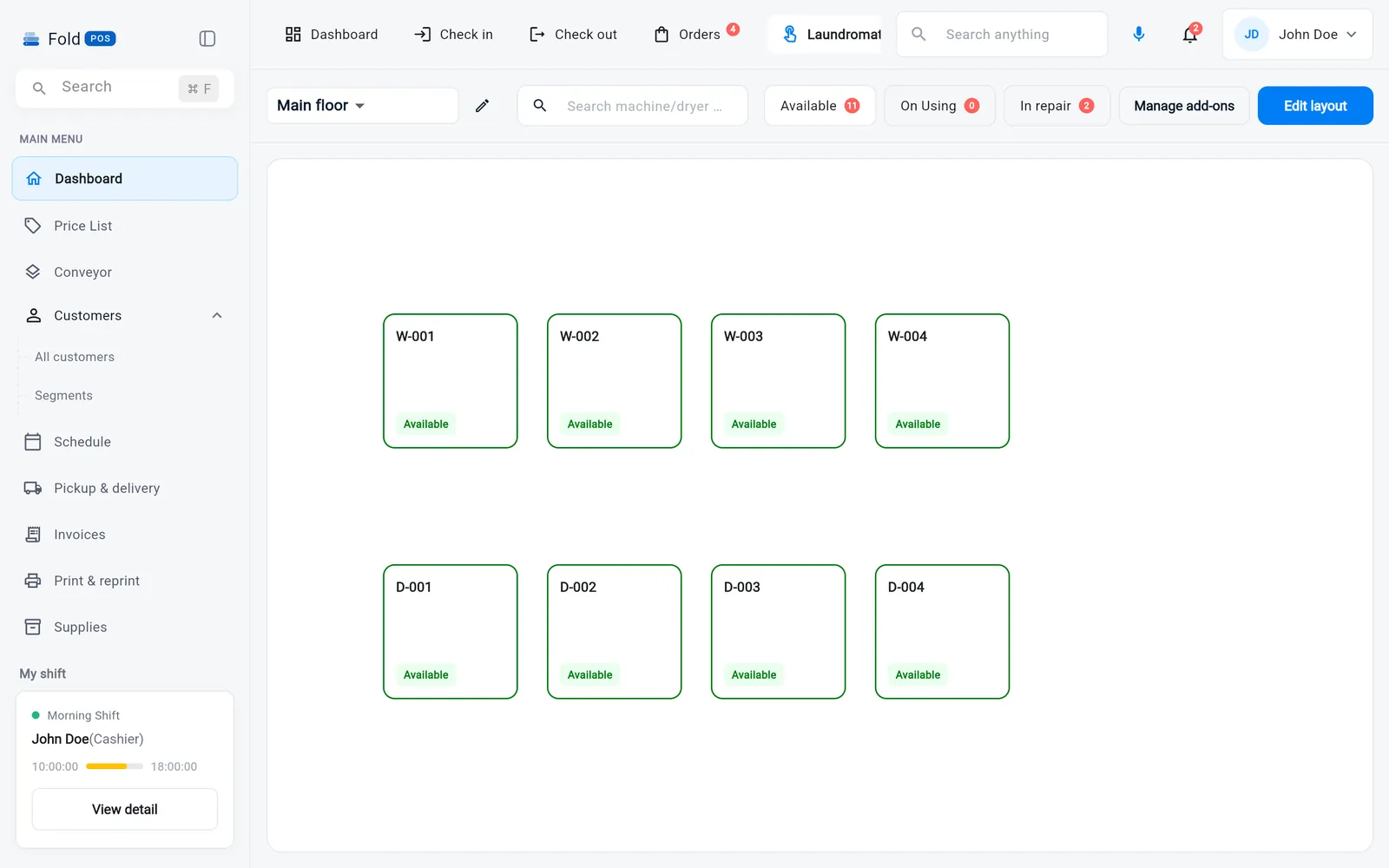Open Dashboard in the main menu
This screenshot has width=1389, height=868.
(125, 179)
